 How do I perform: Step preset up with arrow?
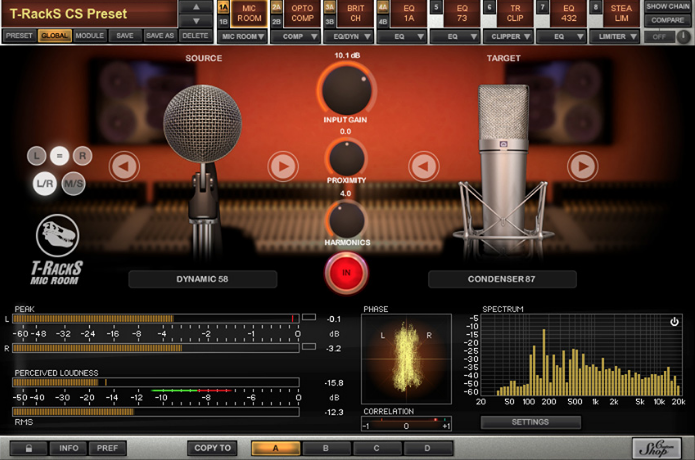196,7
